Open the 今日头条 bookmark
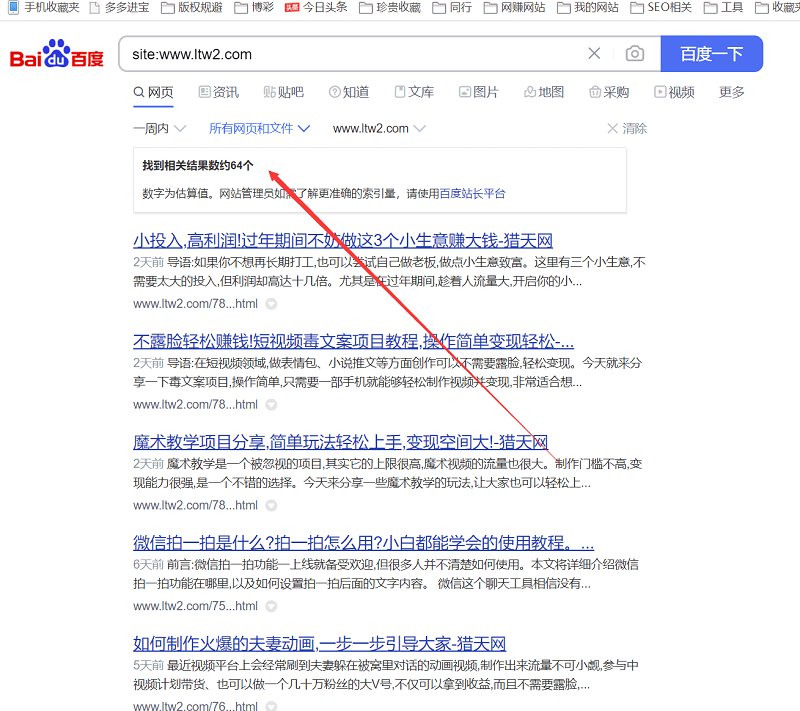The height and width of the screenshot is (711, 800). [316, 8]
